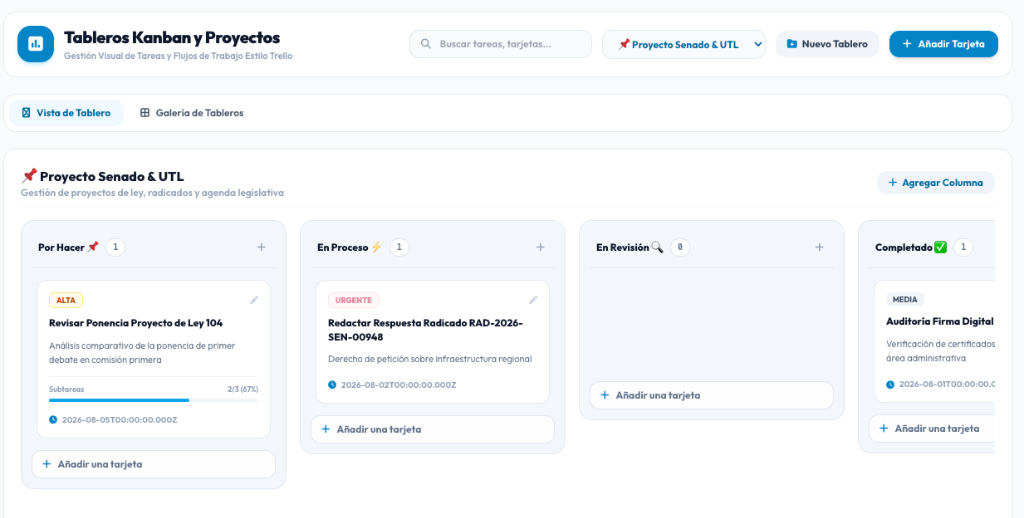Viewport: 1024px width, 518px height.
Task: Click the Completado column title
Action: coord(910,247)
